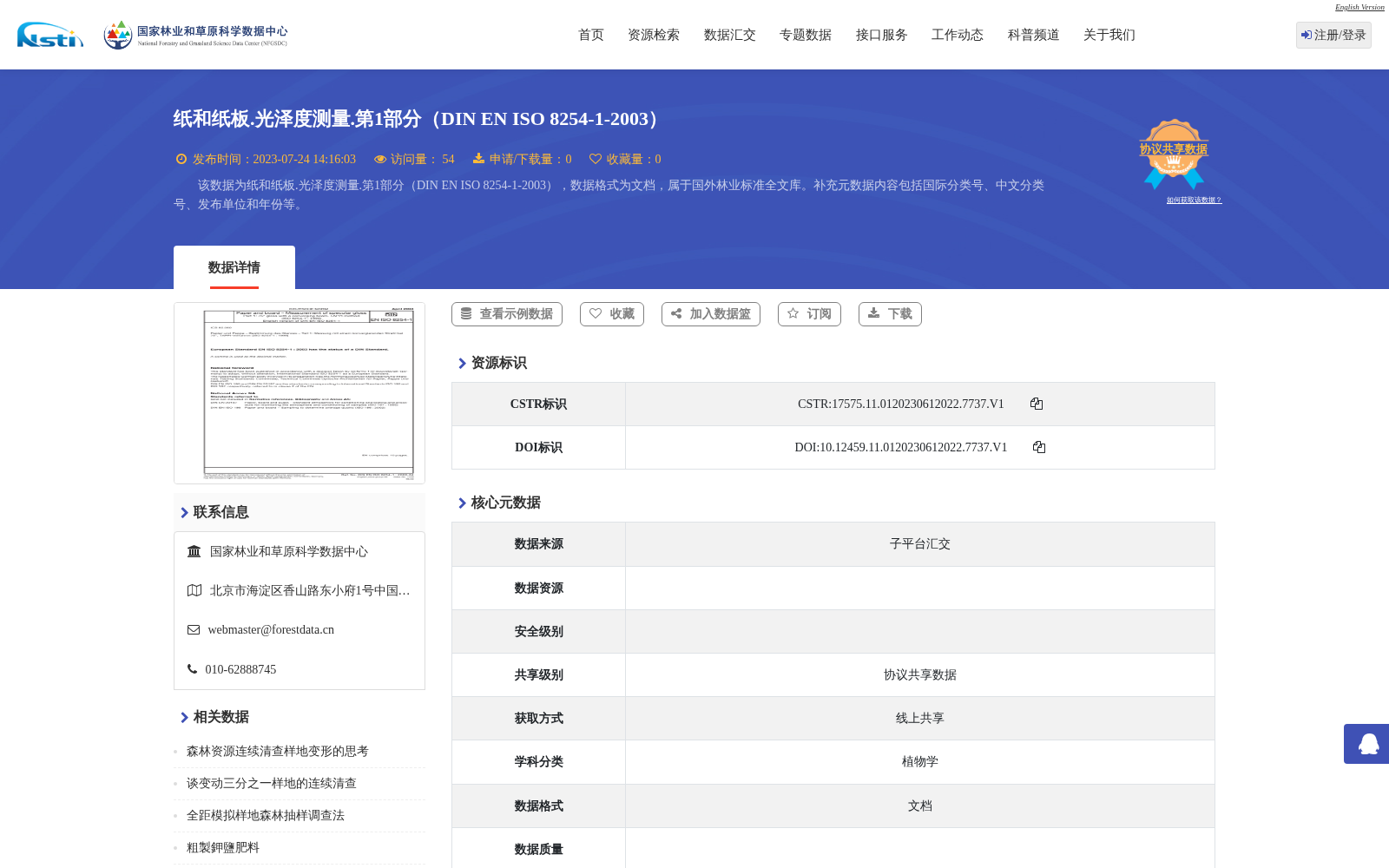
Task: Open the 关于我们 menu item
Action: [x=1109, y=35]
